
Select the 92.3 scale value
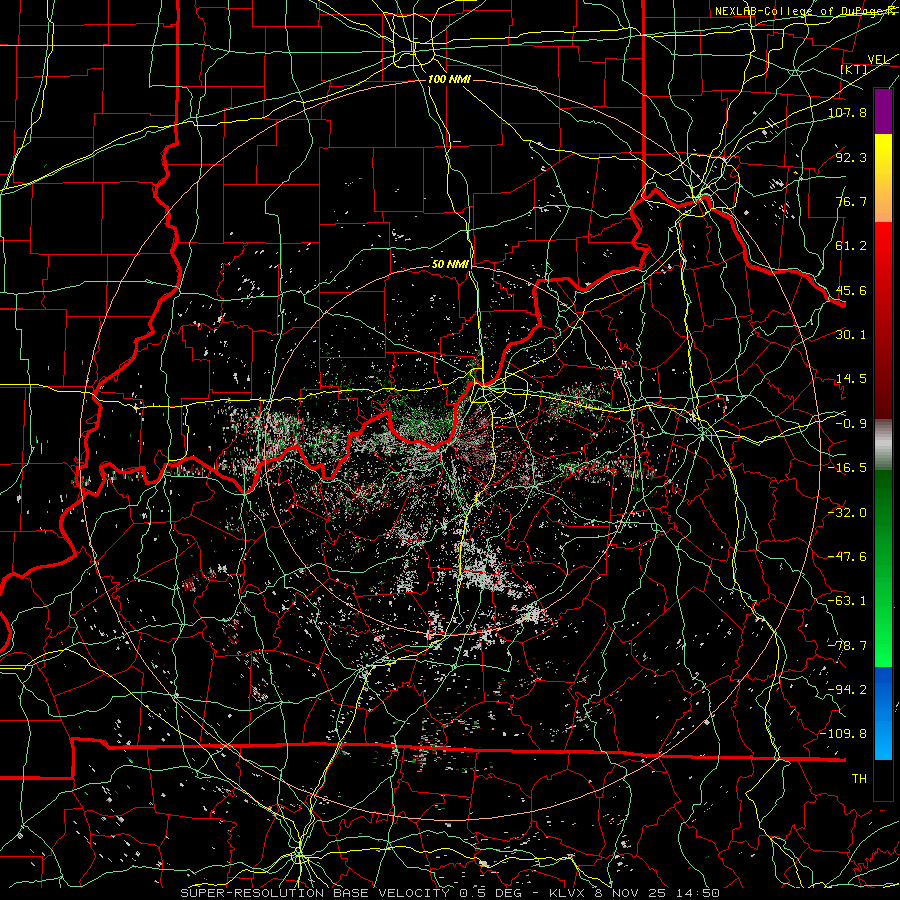(x=851, y=157)
